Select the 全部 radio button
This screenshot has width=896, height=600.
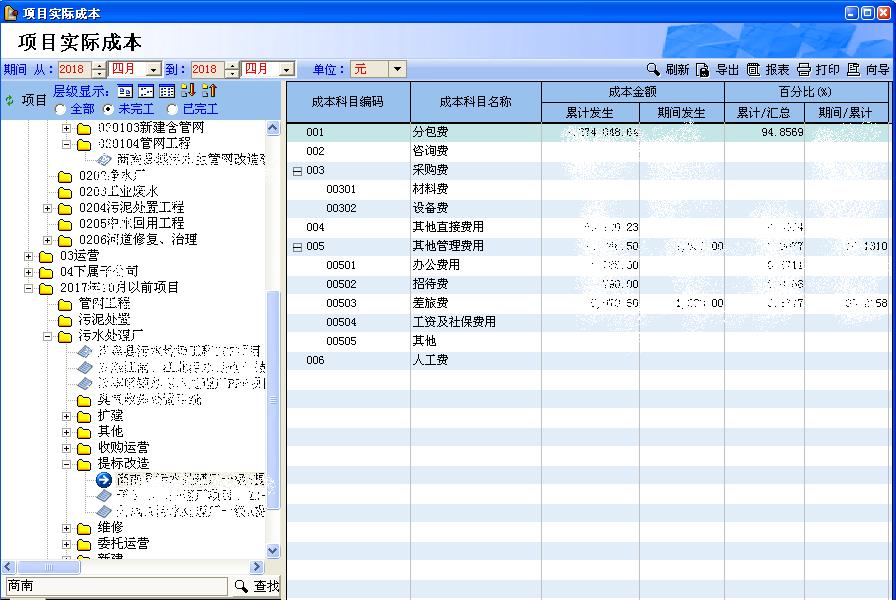coord(61,109)
